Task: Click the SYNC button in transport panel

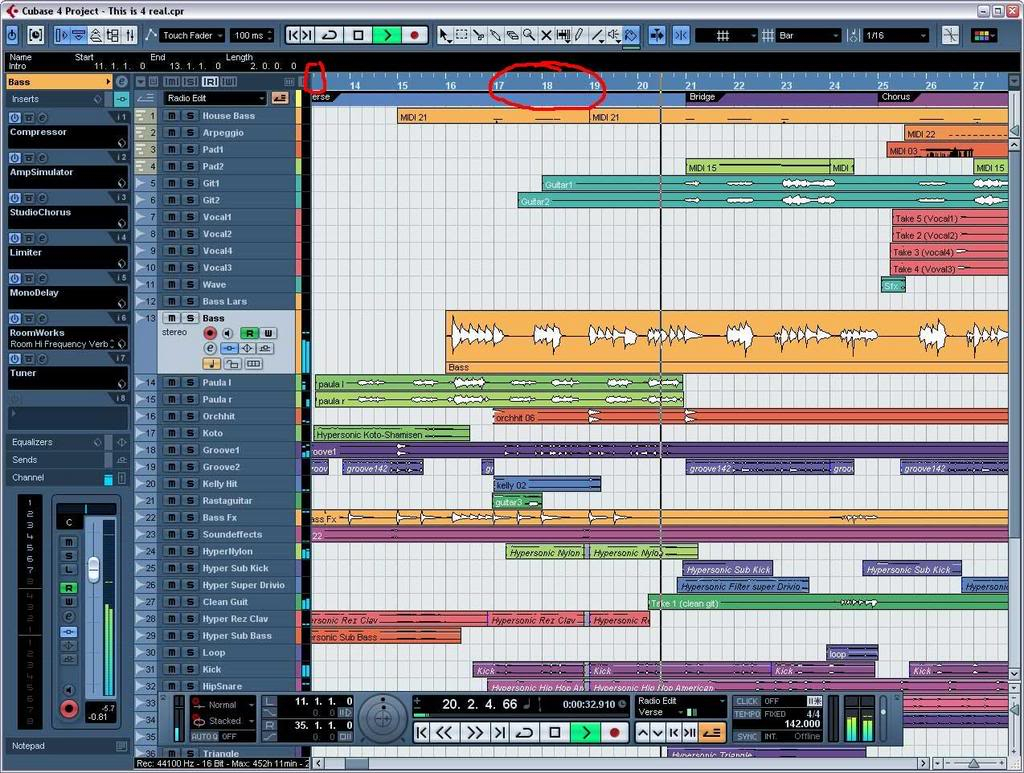Action: (747, 736)
